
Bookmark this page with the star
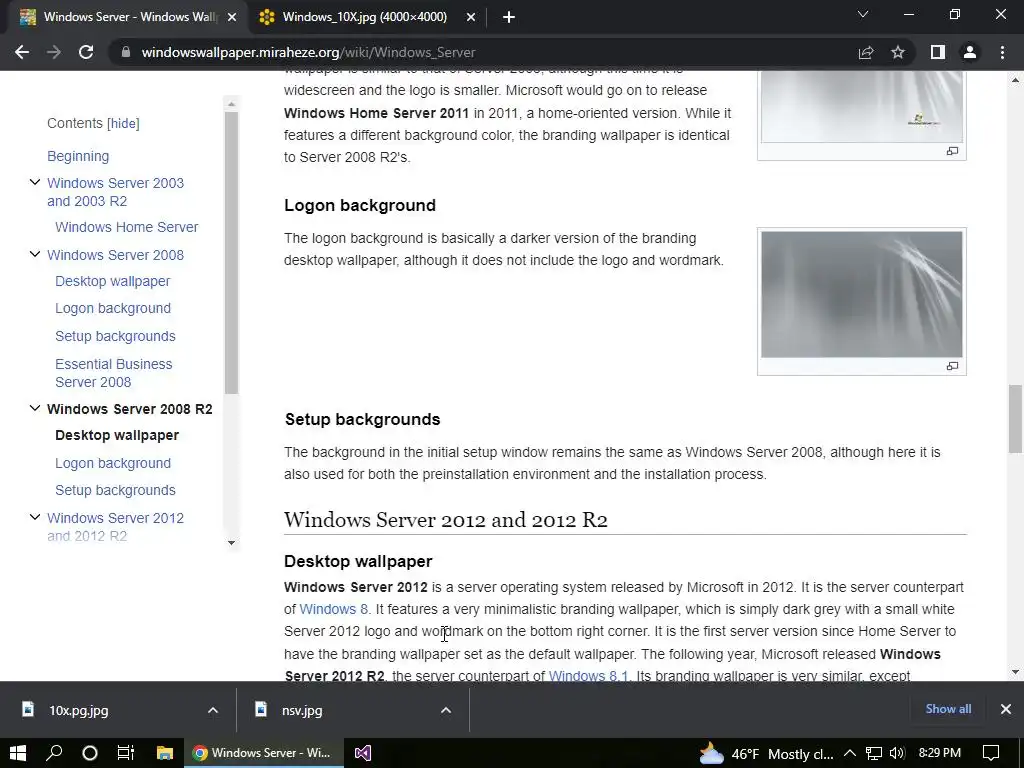(898, 52)
